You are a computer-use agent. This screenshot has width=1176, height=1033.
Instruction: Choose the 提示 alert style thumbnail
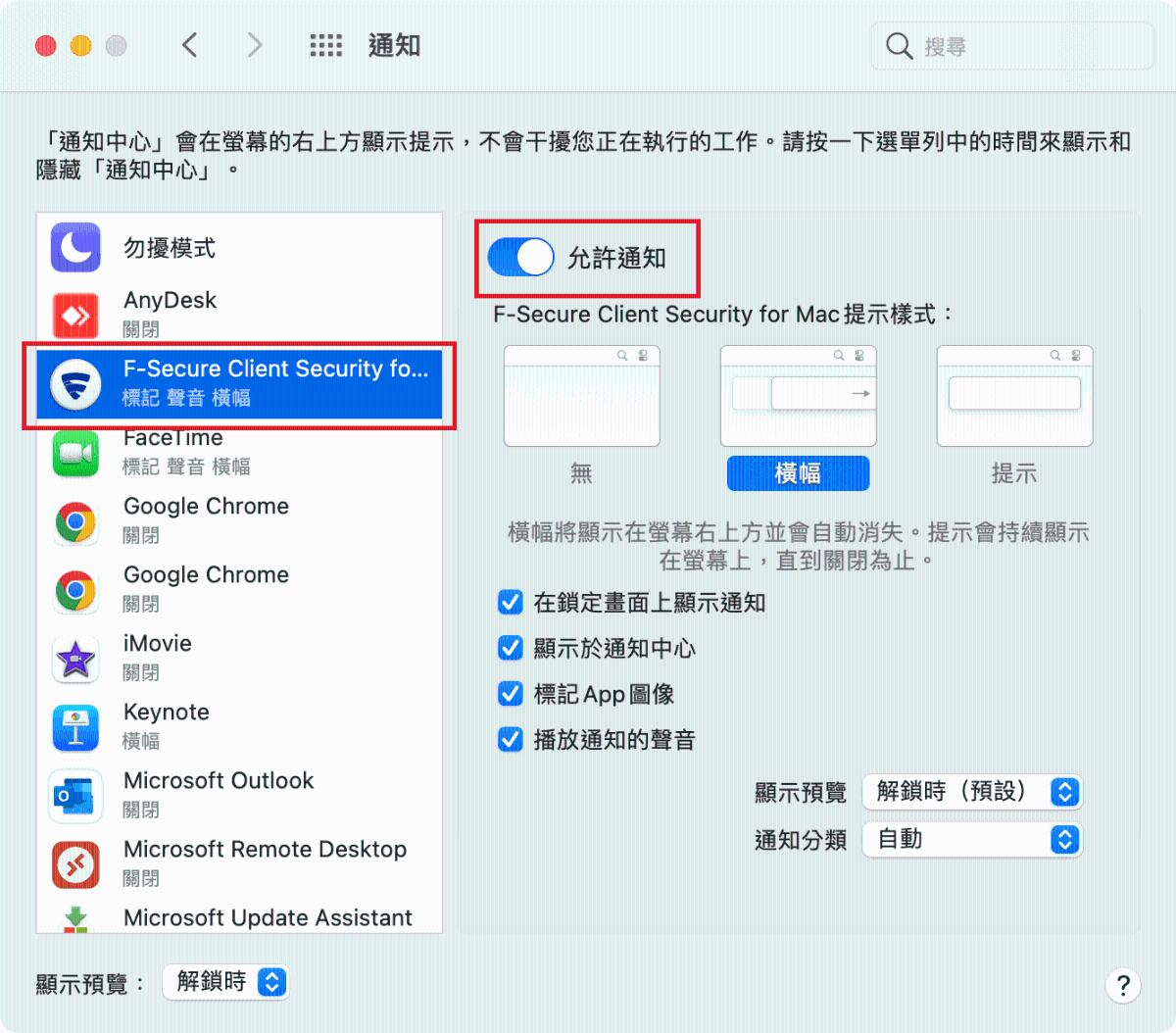[x=1014, y=396]
